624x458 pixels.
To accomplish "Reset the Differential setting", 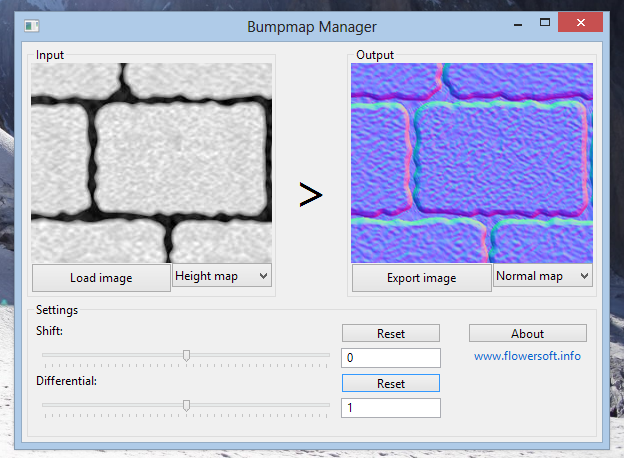I will pos(391,383).
